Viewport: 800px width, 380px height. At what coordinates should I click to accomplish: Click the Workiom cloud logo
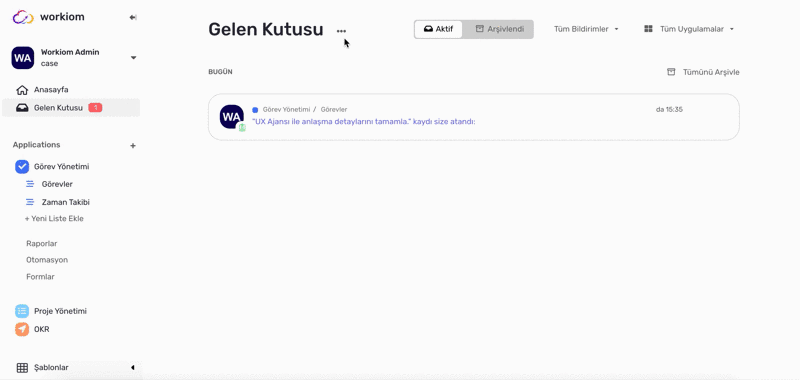23,17
